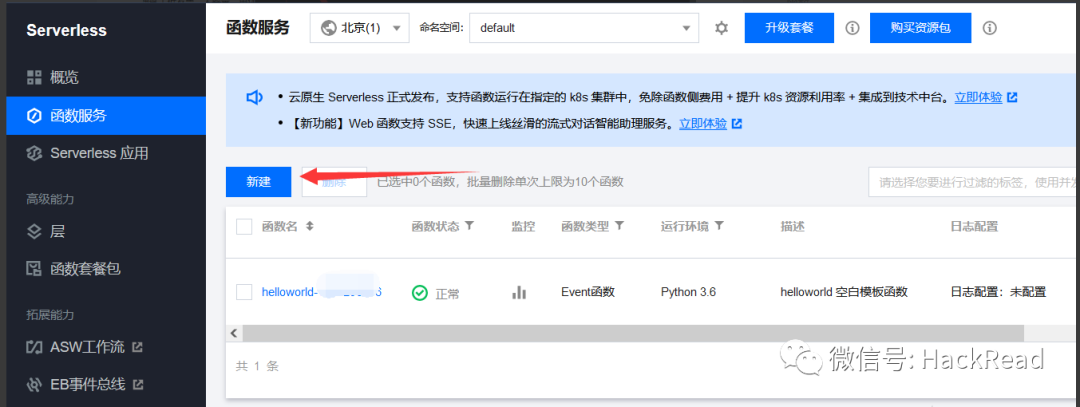Click the announcement speaker icon

254,98
